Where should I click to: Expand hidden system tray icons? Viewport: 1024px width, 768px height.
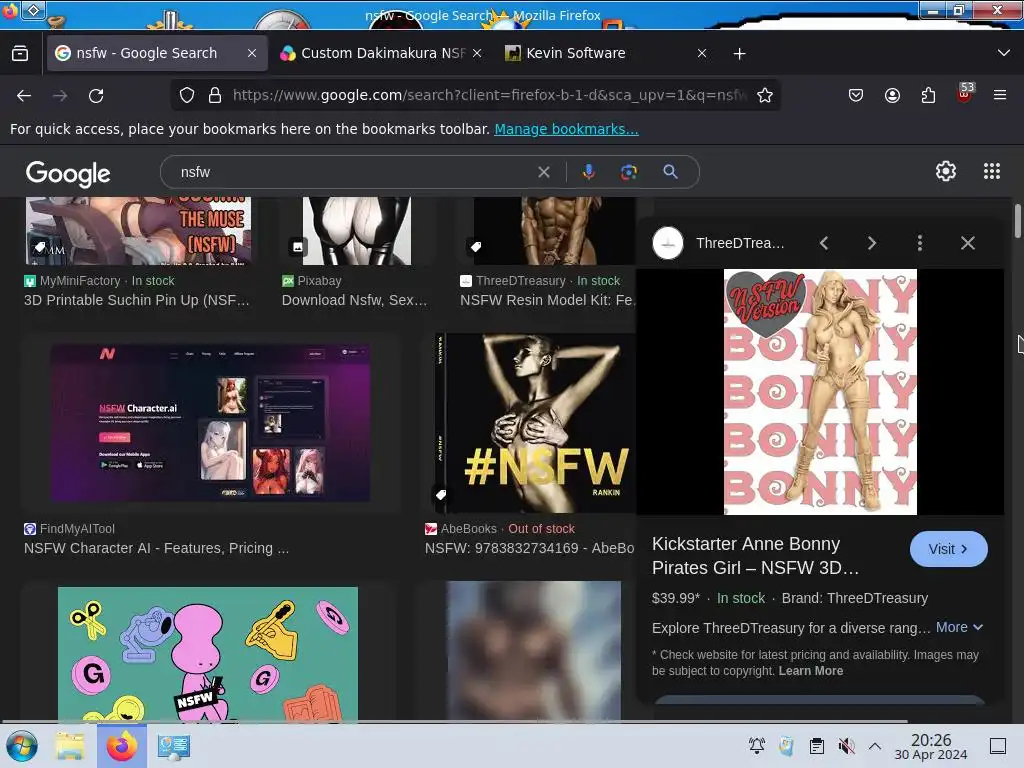[875, 746]
